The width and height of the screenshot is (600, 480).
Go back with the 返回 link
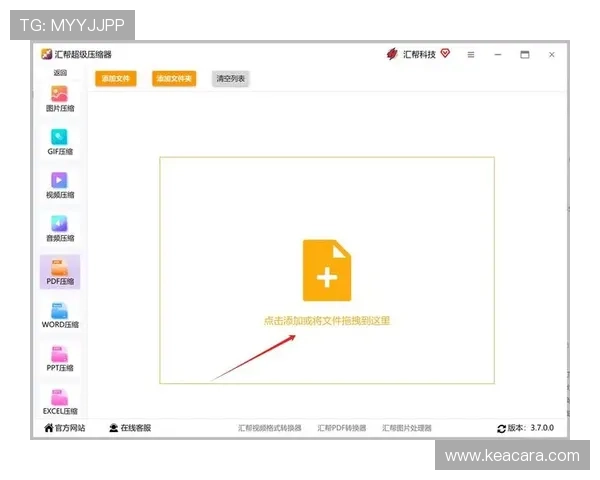60,72
